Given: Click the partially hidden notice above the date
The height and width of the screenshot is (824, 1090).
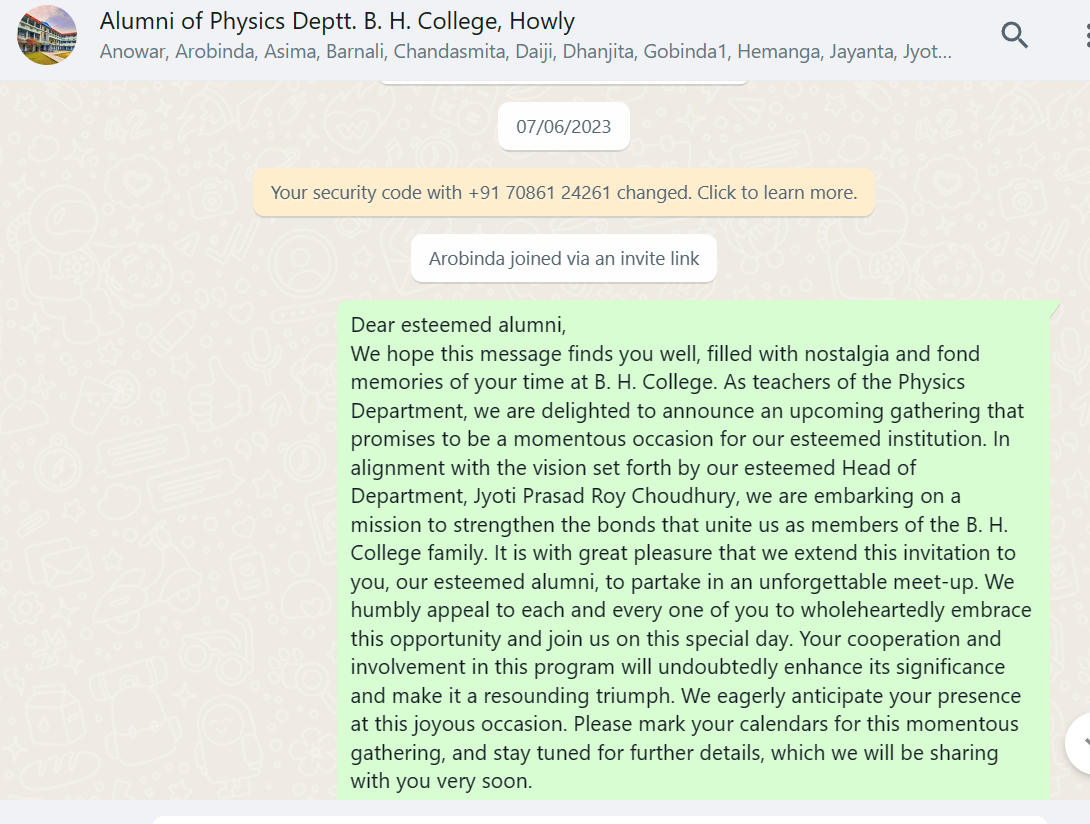Looking at the screenshot, I should pos(563,80).
